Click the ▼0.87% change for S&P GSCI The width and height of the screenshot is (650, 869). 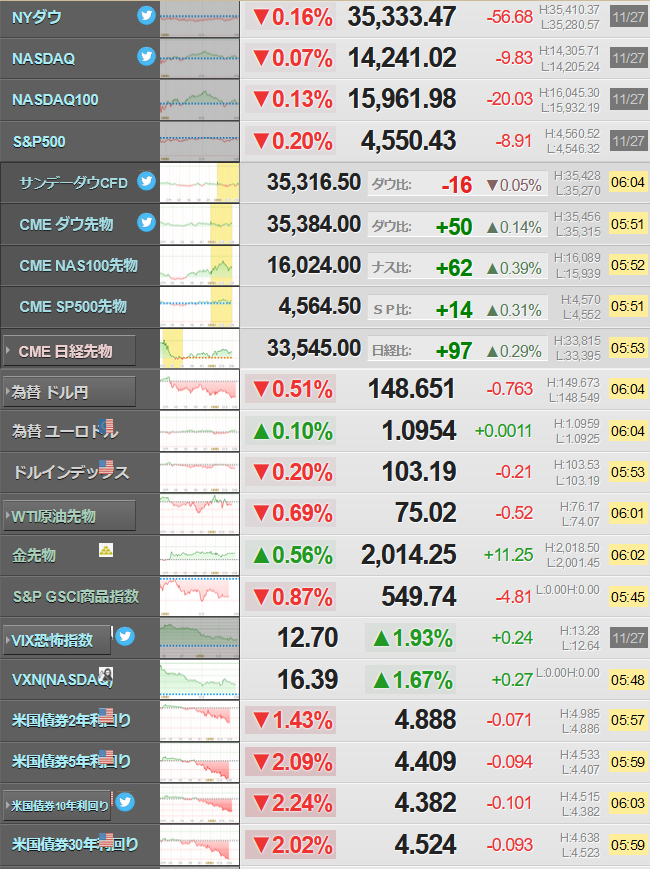pyautogui.click(x=291, y=597)
